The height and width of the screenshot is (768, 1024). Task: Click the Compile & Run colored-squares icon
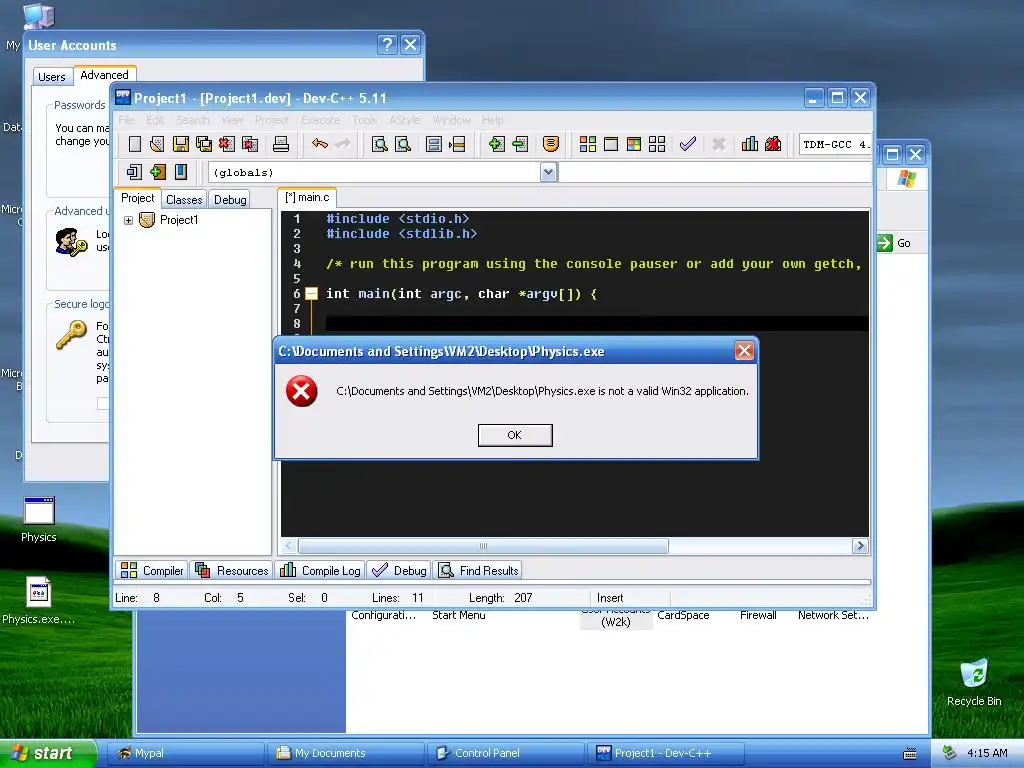click(x=633, y=144)
